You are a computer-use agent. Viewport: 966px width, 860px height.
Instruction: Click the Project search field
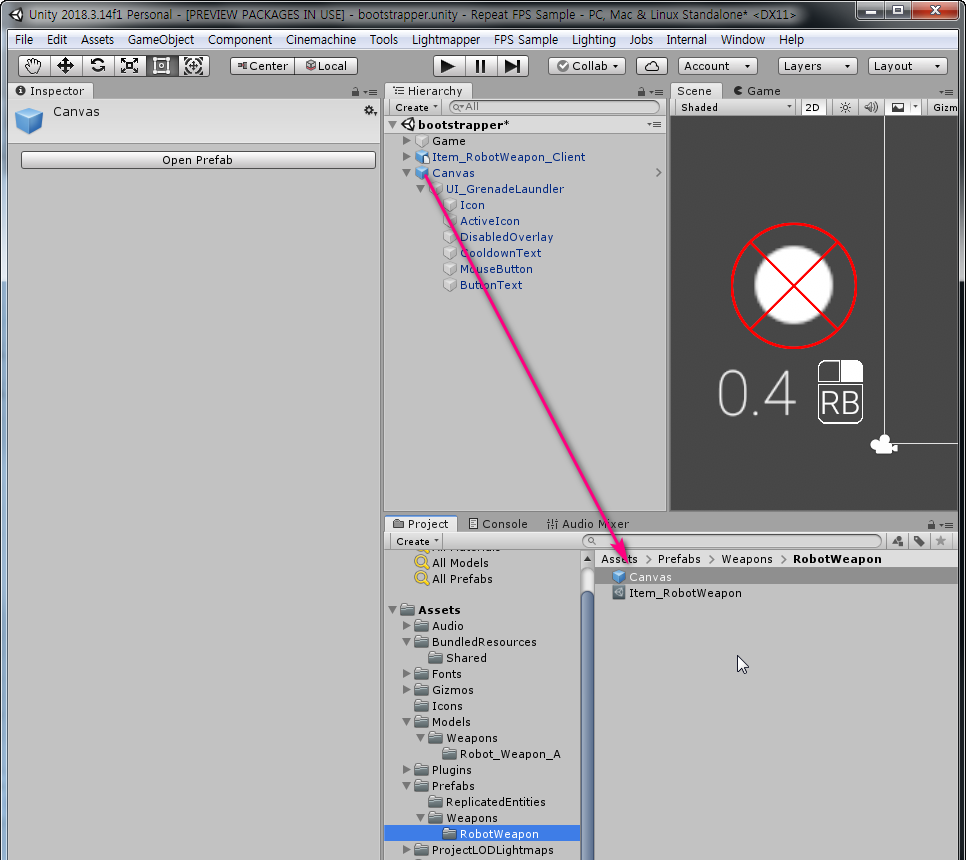[x=733, y=541]
